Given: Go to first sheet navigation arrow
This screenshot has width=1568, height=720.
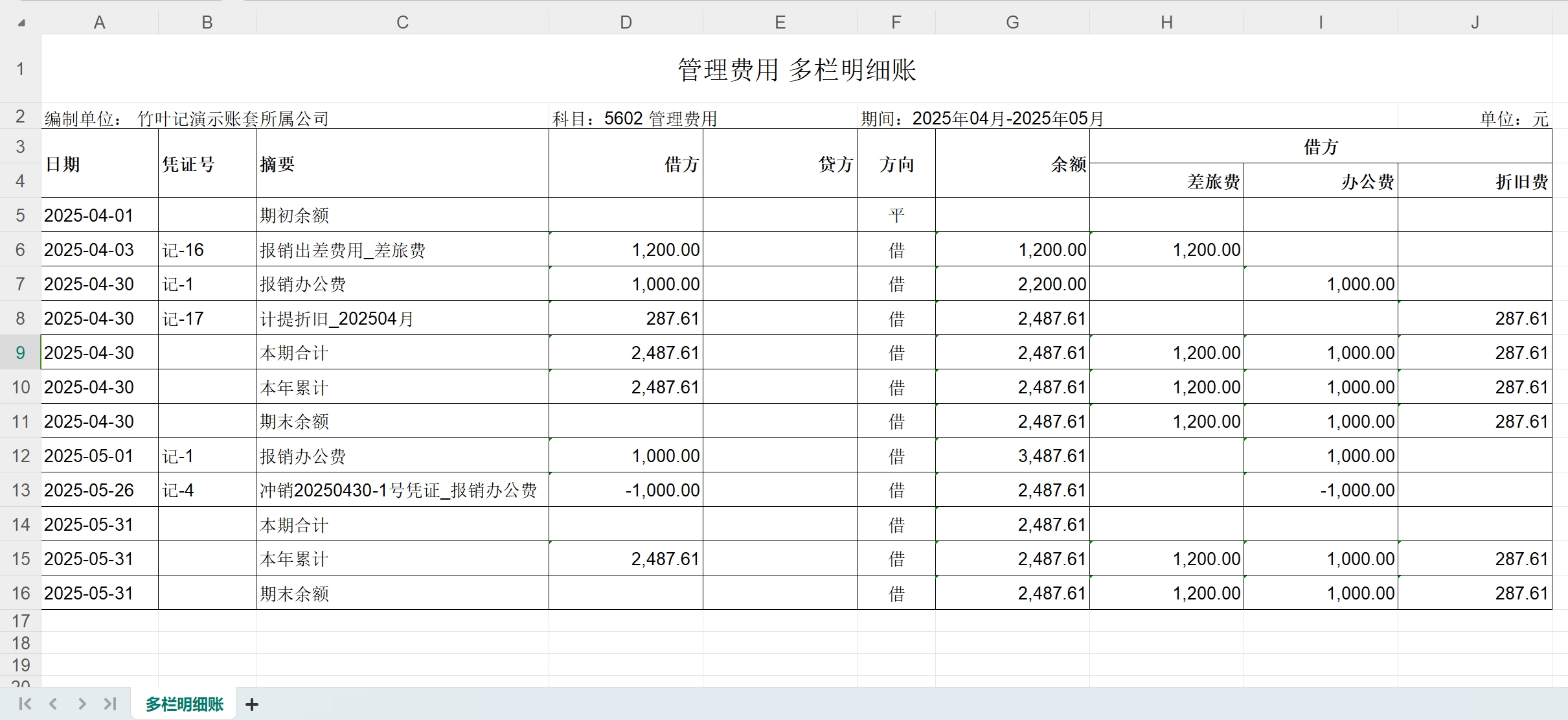Looking at the screenshot, I should pos(25,704).
